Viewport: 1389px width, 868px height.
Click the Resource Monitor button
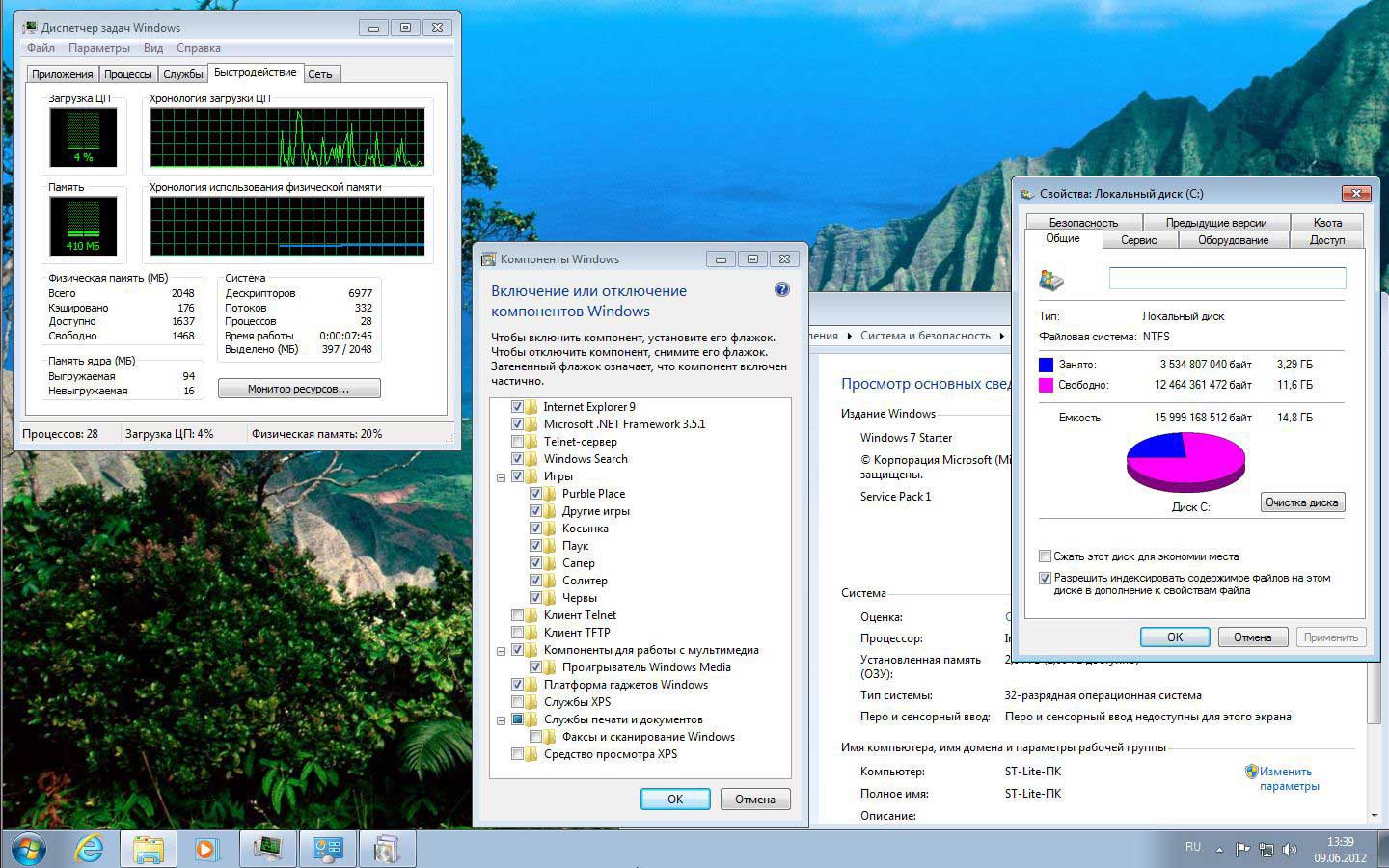click(x=299, y=389)
